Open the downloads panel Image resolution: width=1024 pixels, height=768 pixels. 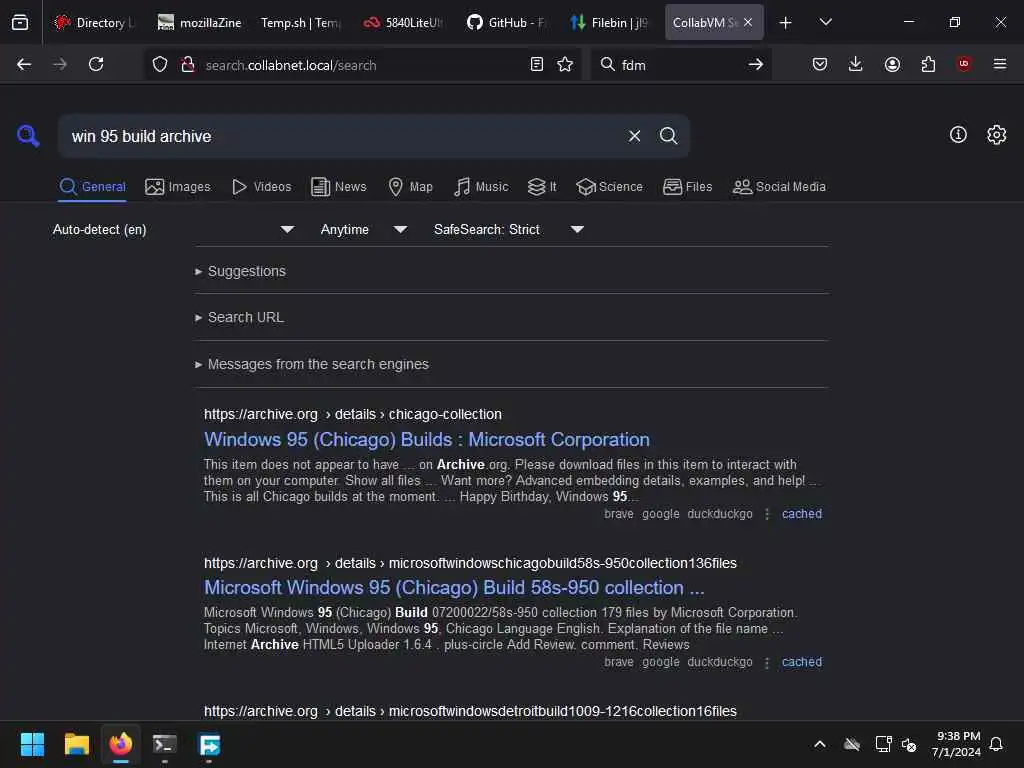(856, 64)
